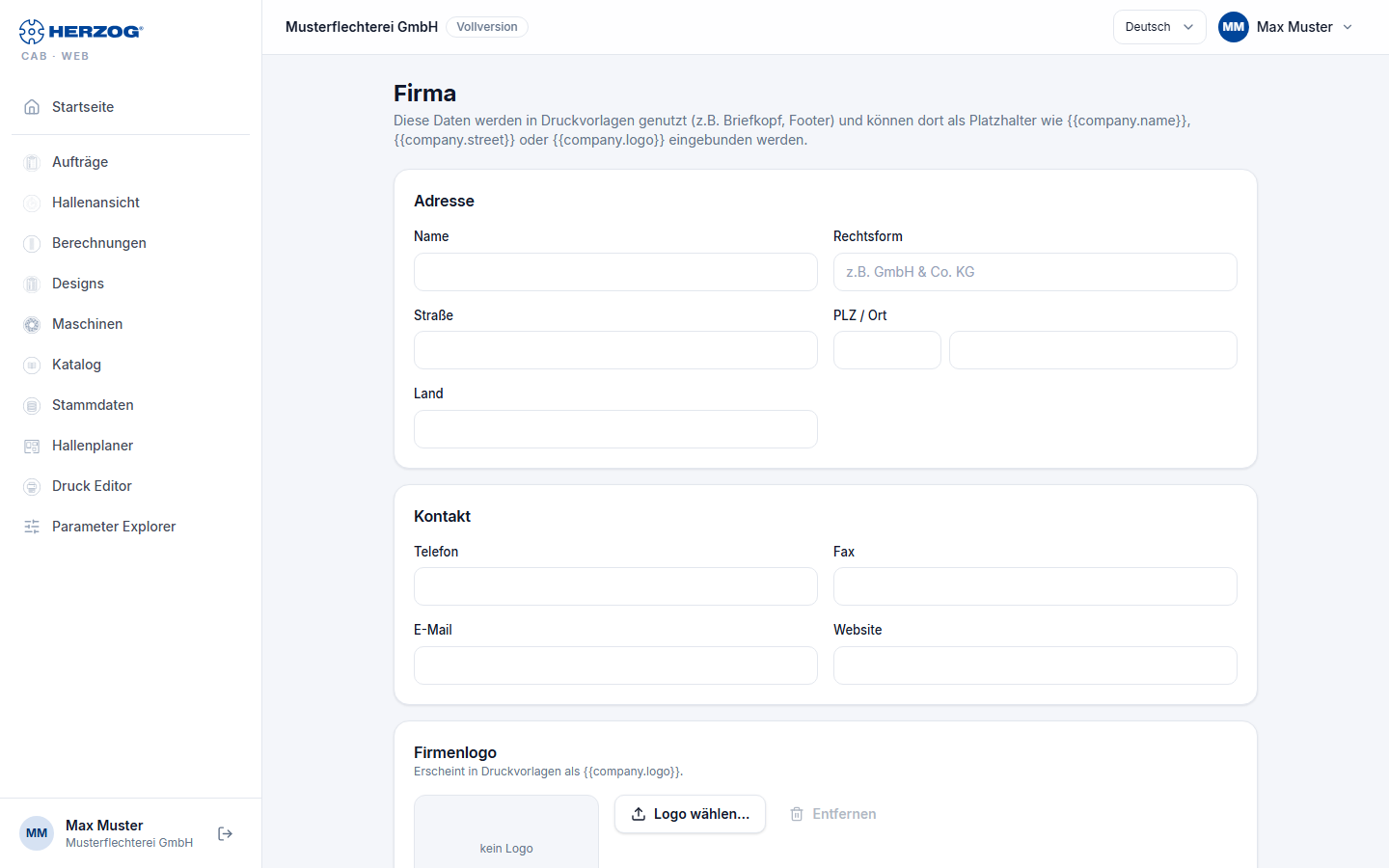Focus the Land input field
This screenshot has height=868, width=1389.
(615, 429)
